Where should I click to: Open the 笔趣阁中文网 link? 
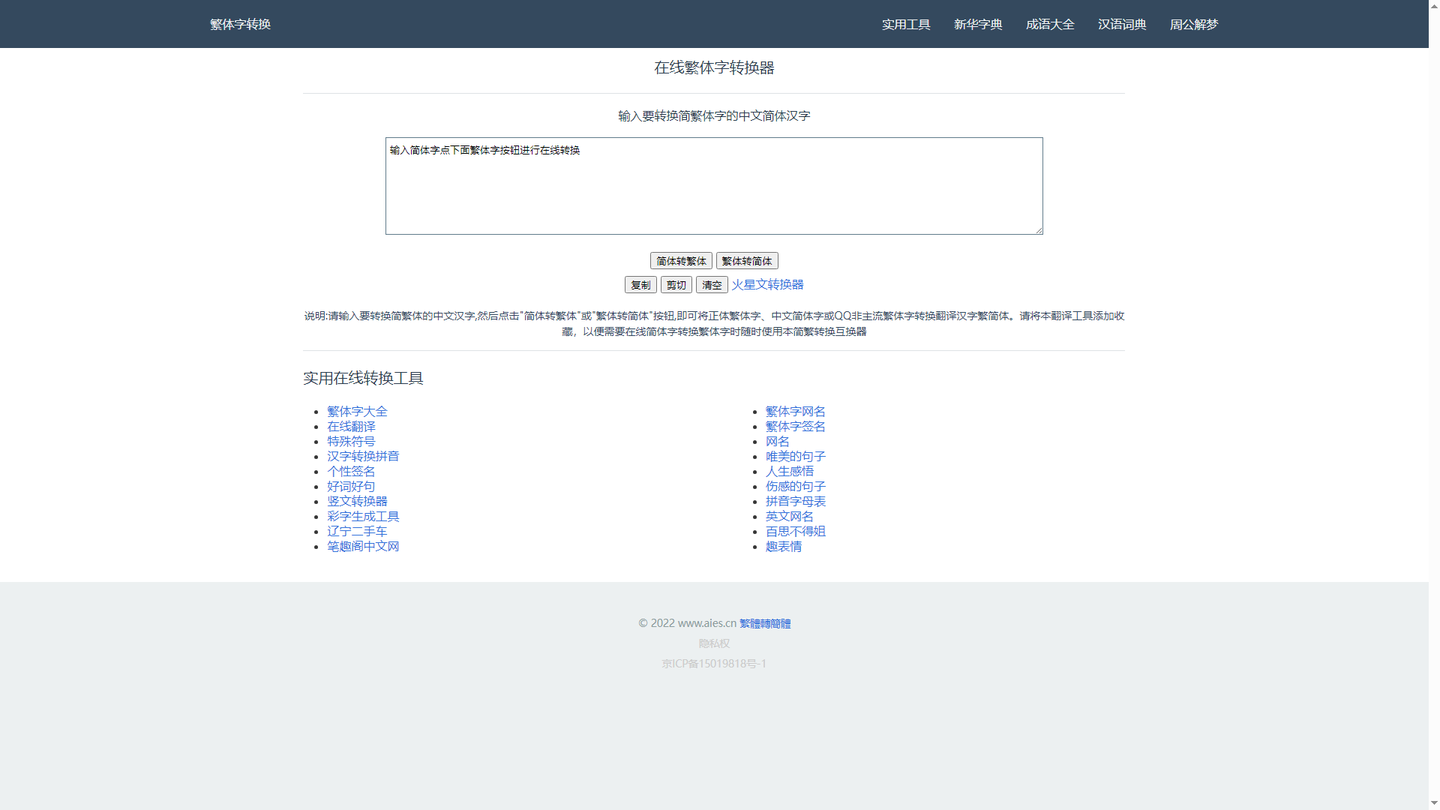pyautogui.click(x=363, y=546)
